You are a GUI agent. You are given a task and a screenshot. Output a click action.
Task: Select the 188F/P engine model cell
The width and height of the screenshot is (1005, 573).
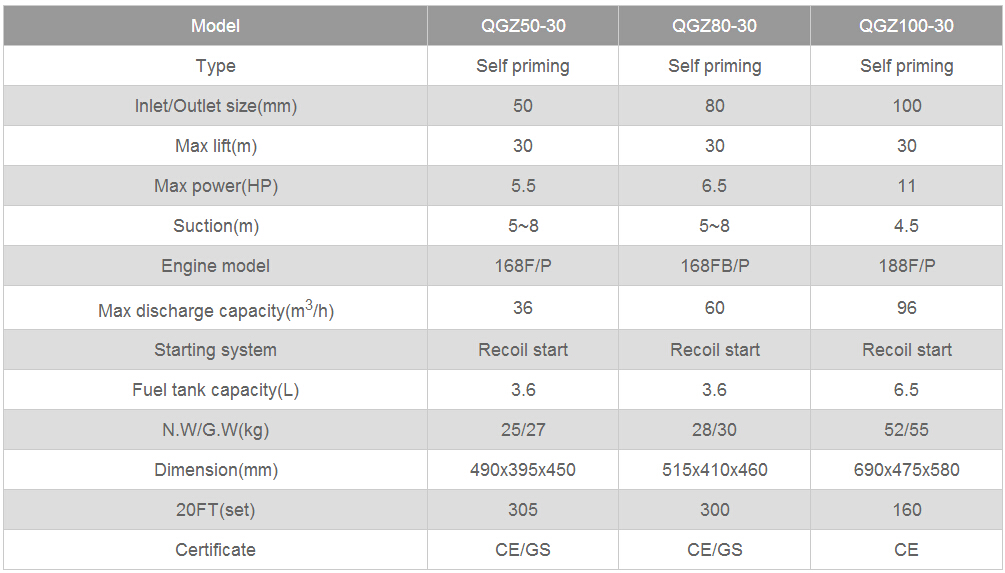pos(906,266)
